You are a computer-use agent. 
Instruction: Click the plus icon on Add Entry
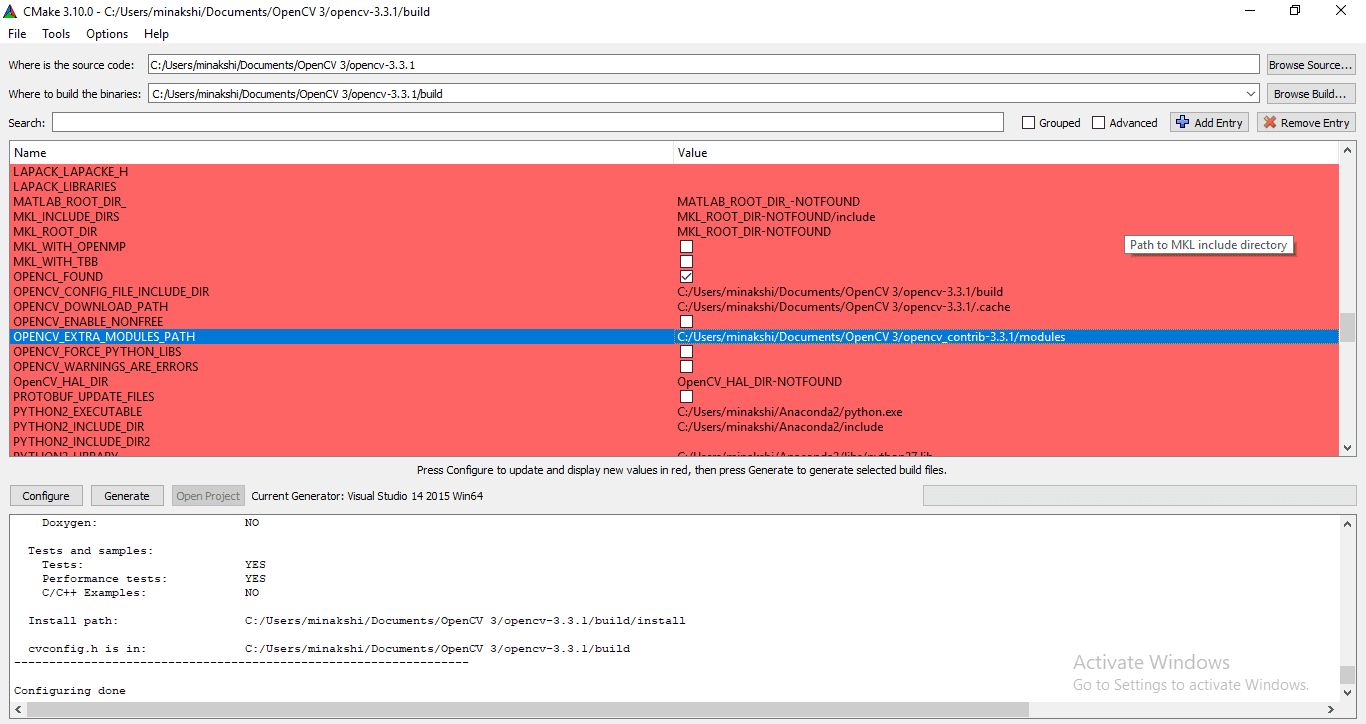[x=1183, y=122]
